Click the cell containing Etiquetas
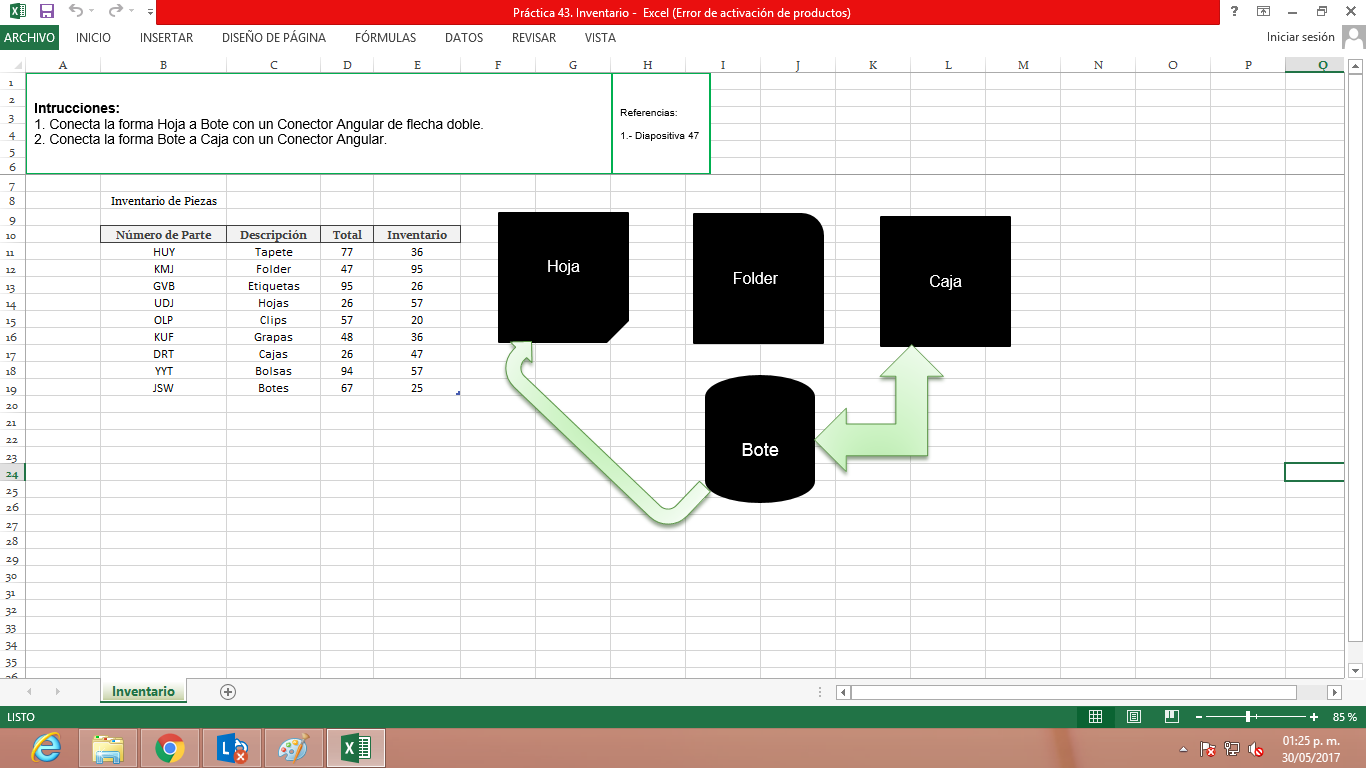 pyautogui.click(x=274, y=286)
